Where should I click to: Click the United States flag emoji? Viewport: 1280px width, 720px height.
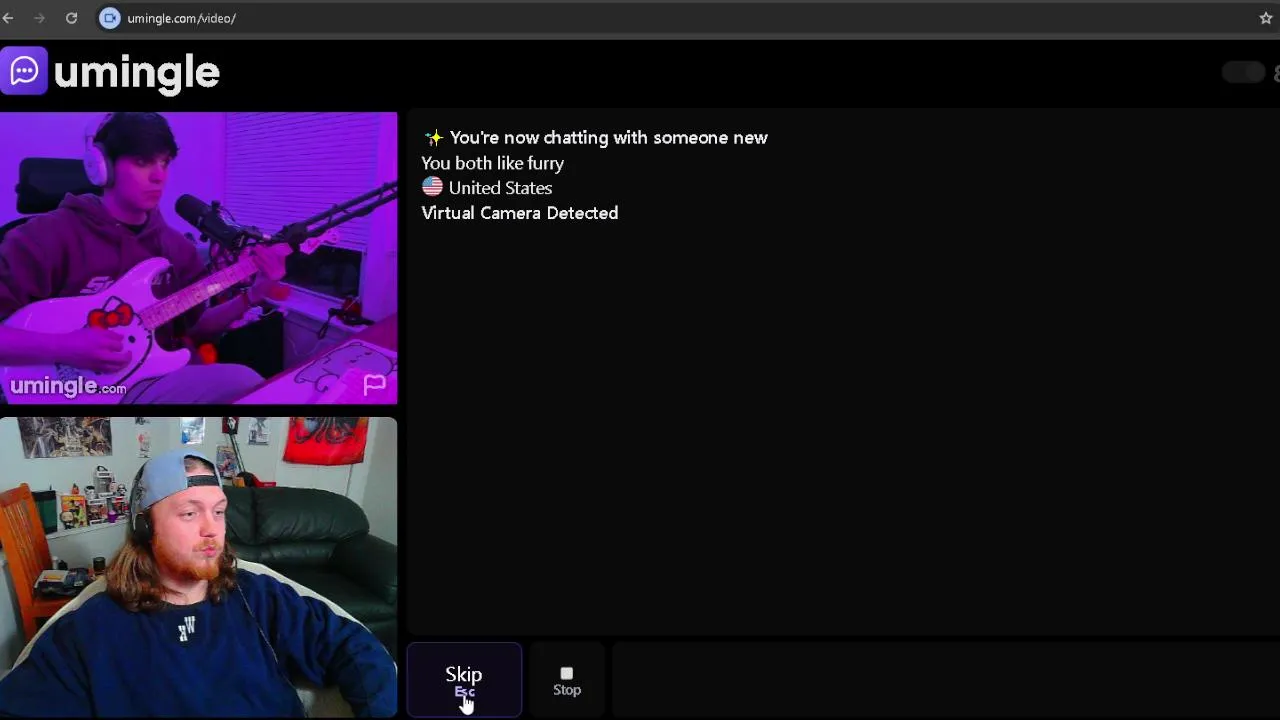point(432,187)
